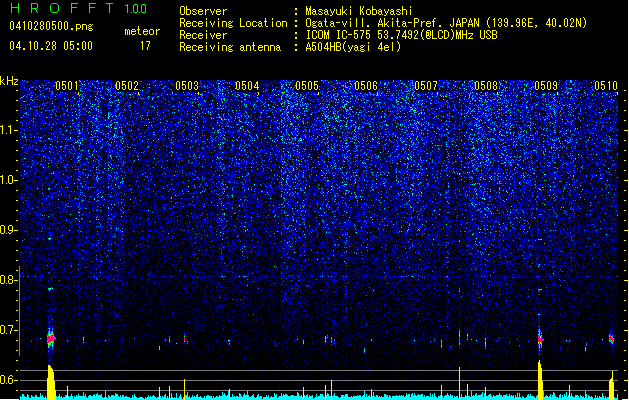Select the file name 0410280500.png
Viewport: 629px width, 400px height.
pyautogui.click(x=51, y=26)
